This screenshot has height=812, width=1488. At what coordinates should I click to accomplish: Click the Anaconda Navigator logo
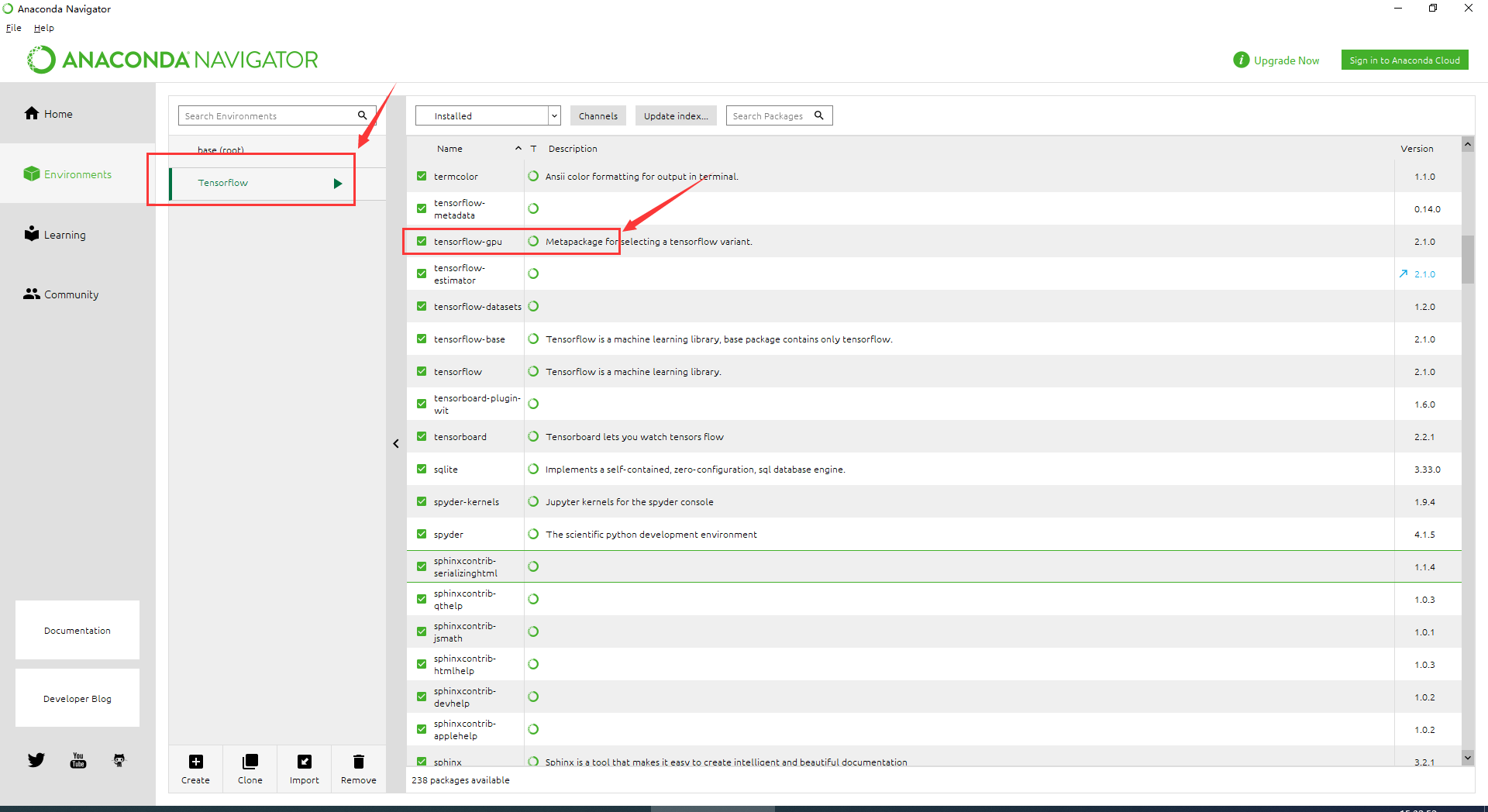(x=173, y=60)
